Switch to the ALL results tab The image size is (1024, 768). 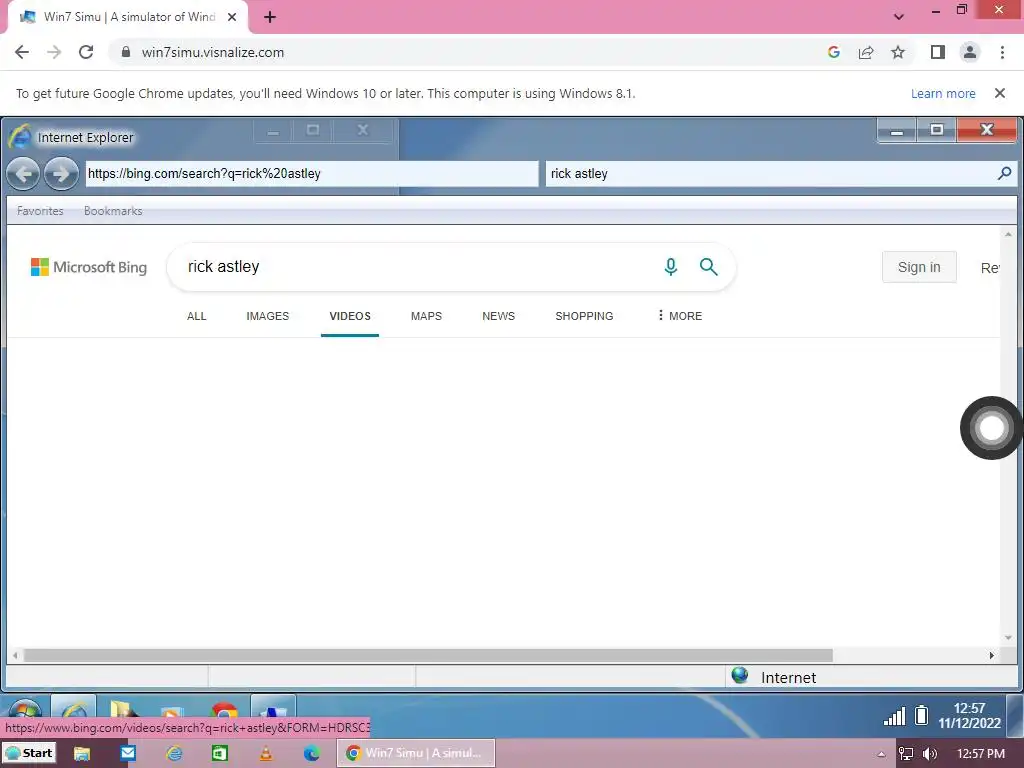coord(197,316)
